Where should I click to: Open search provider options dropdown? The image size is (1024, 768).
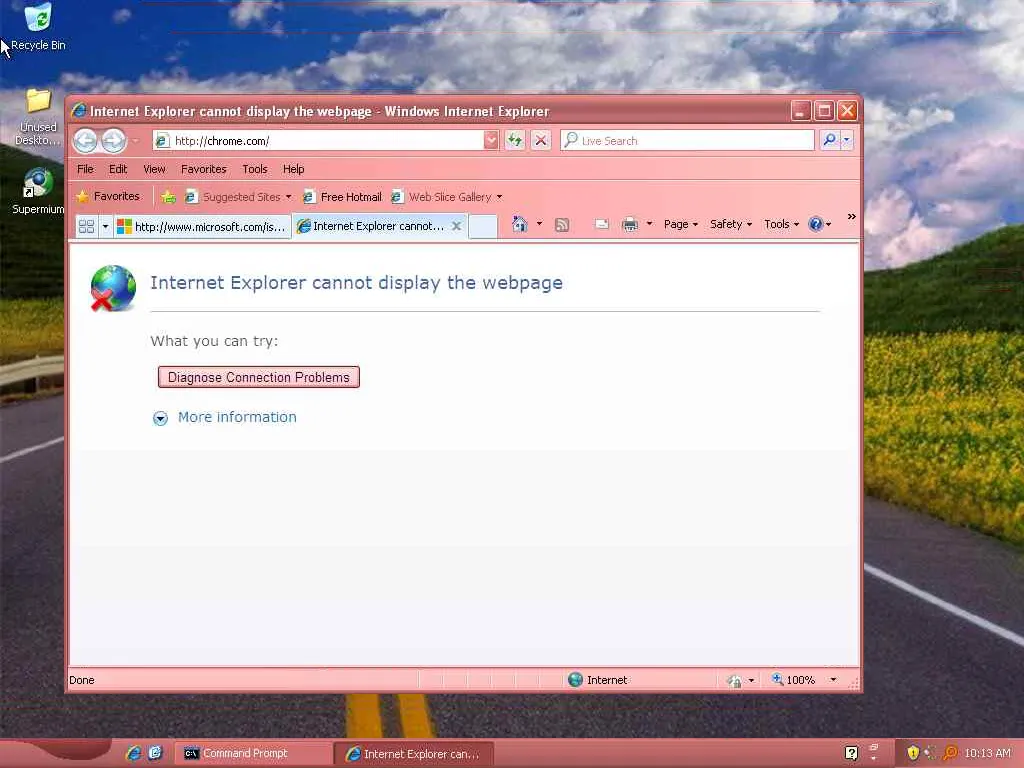coord(846,140)
